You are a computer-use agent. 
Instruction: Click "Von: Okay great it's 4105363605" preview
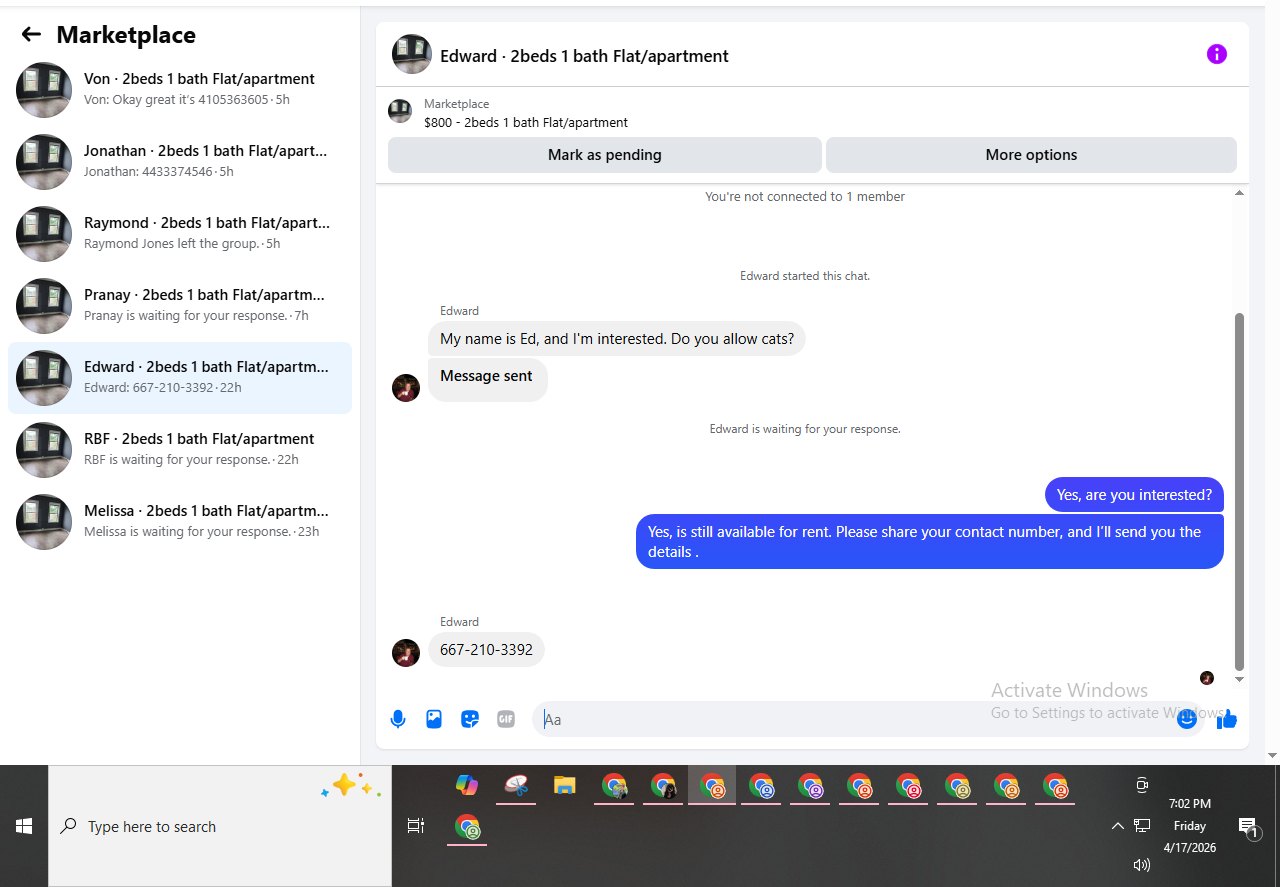176,100
